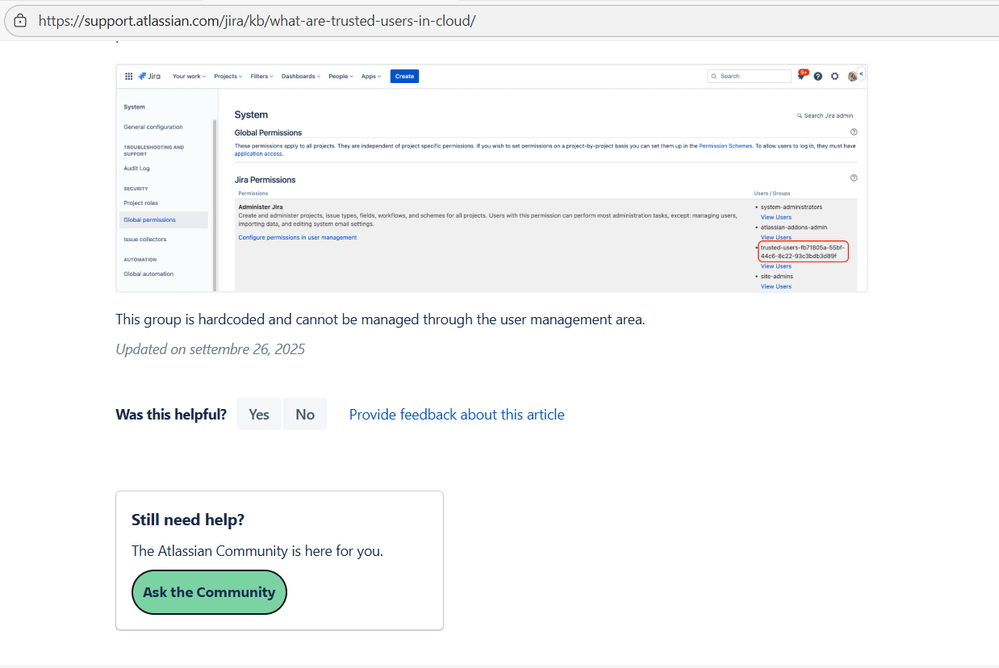Click the Ask the Community button
This screenshot has height=668, width=999.
point(209,592)
